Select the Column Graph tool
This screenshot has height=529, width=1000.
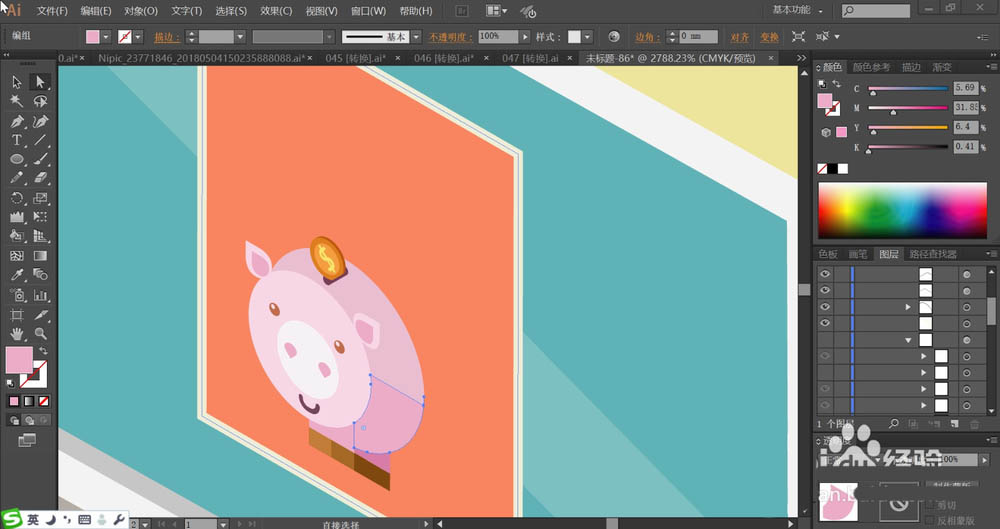[40, 295]
